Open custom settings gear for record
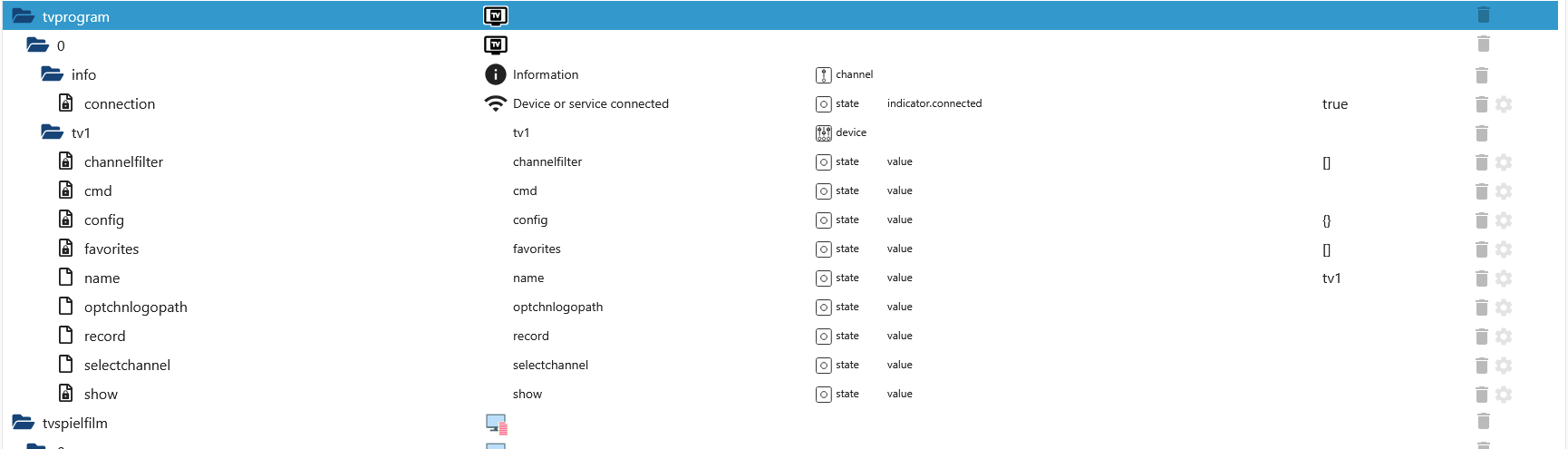Image resolution: width=1568 pixels, height=449 pixels. click(1504, 337)
